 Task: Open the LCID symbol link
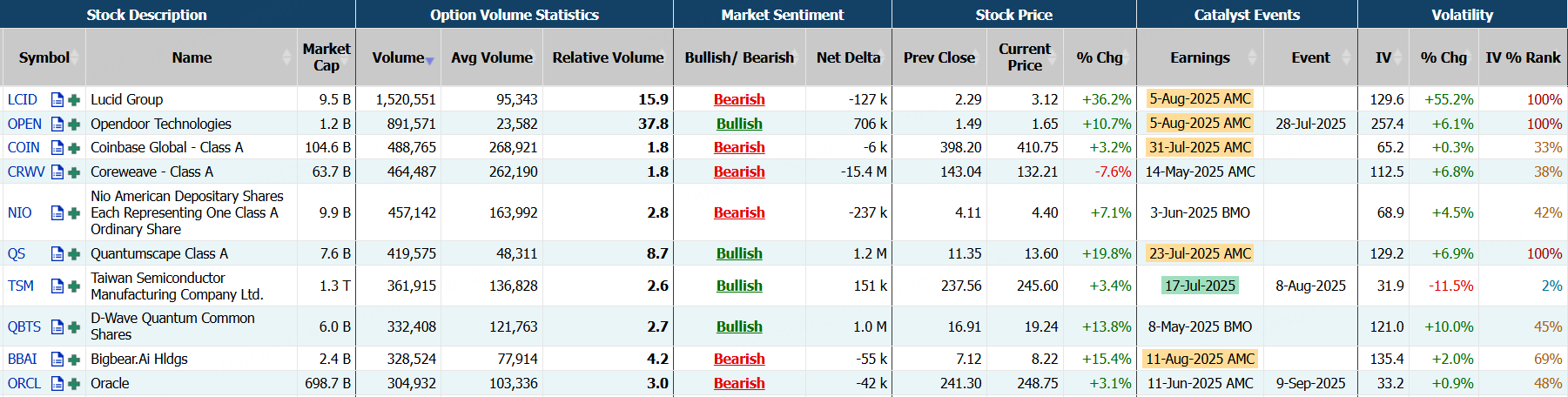coord(23,99)
